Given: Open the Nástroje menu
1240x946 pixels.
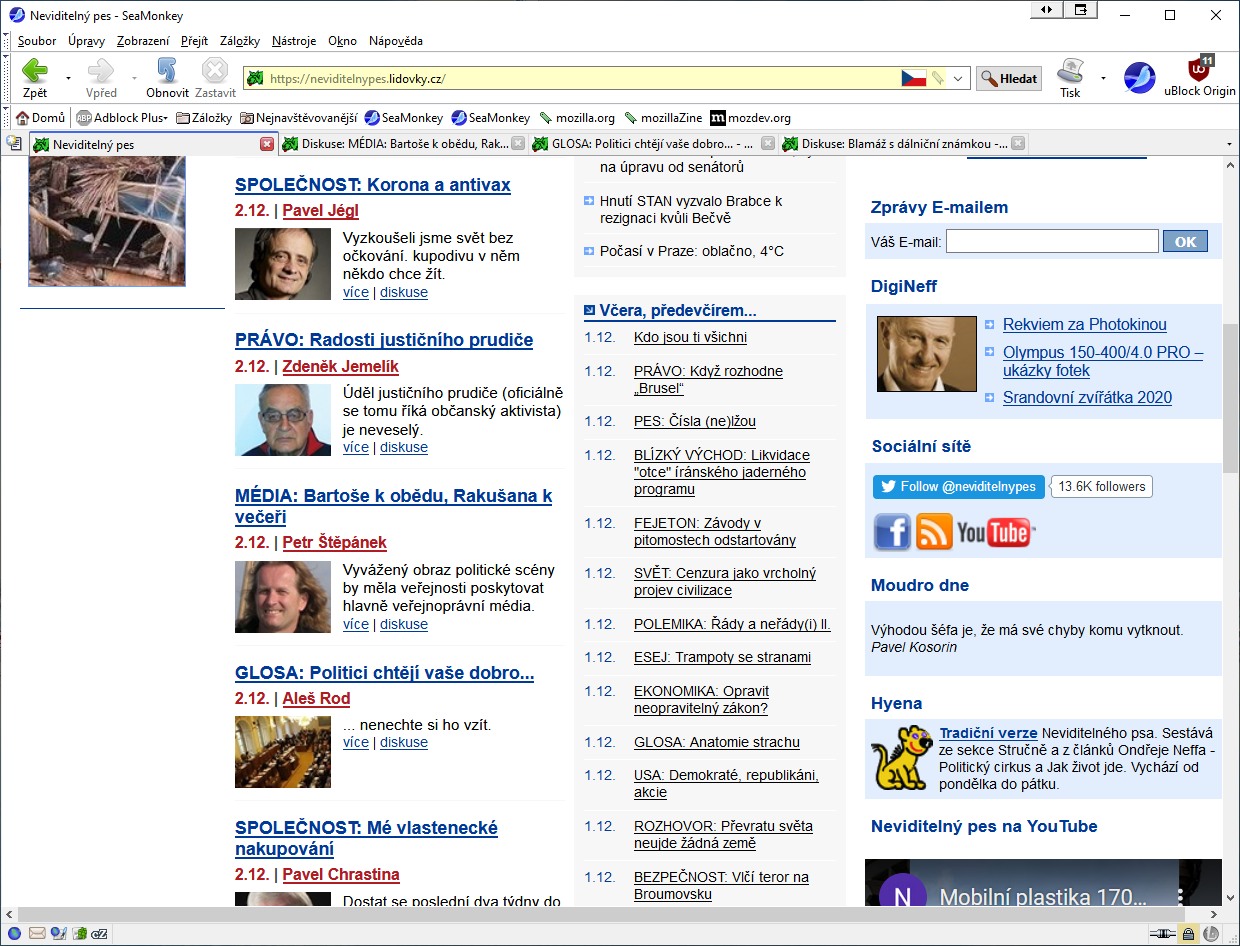Looking at the screenshot, I should tap(293, 41).
